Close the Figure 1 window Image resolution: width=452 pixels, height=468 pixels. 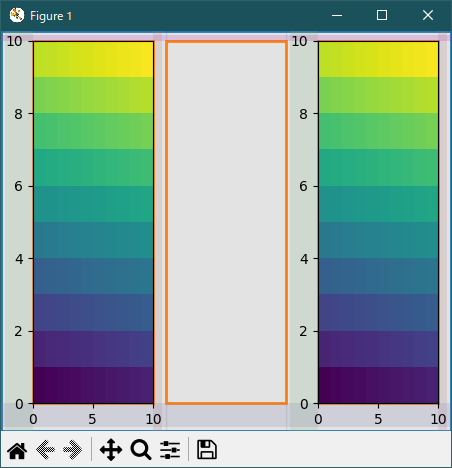[x=428, y=15]
